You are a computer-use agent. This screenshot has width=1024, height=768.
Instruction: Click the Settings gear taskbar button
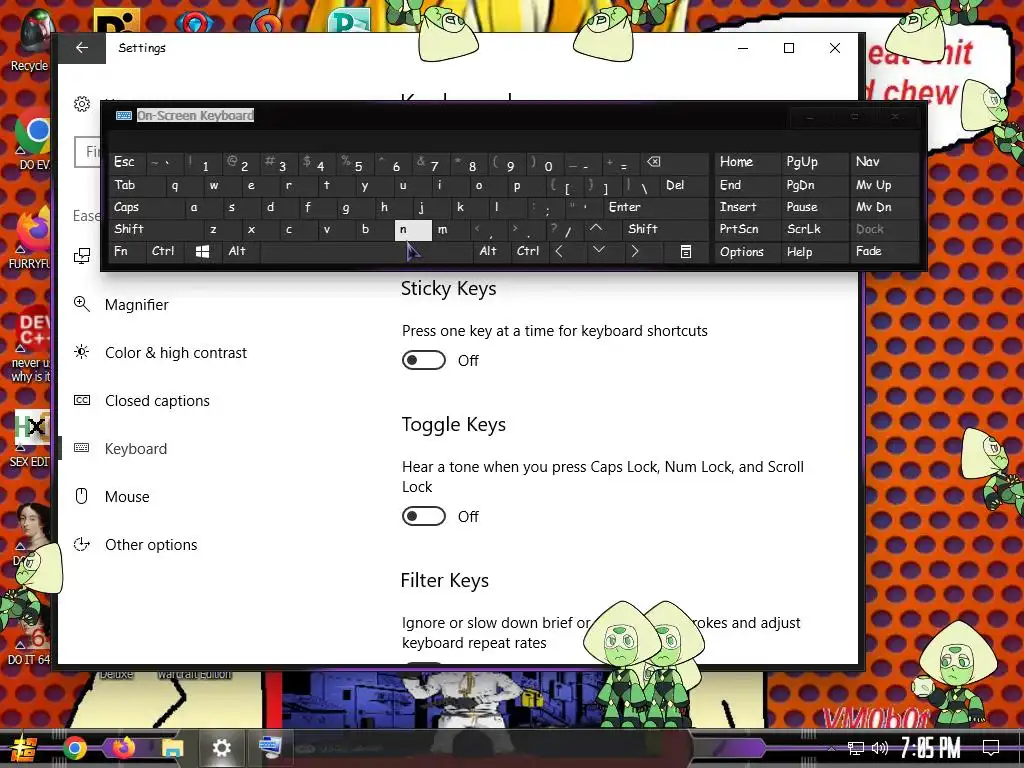coord(221,748)
